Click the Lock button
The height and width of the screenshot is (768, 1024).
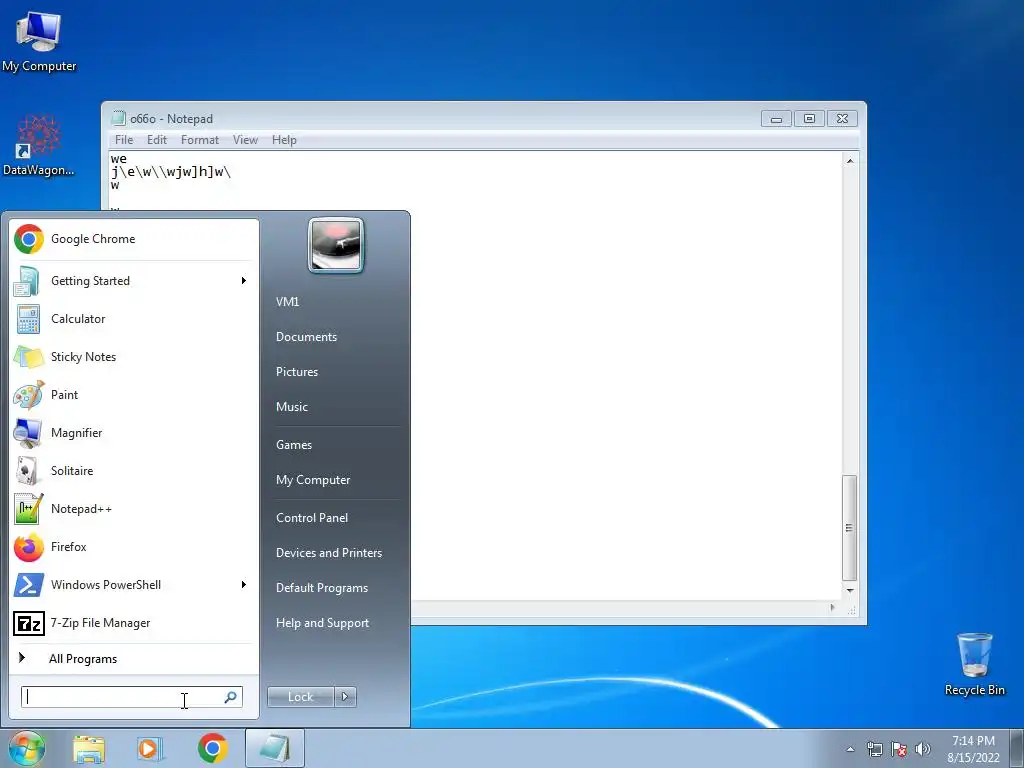click(x=301, y=697)
